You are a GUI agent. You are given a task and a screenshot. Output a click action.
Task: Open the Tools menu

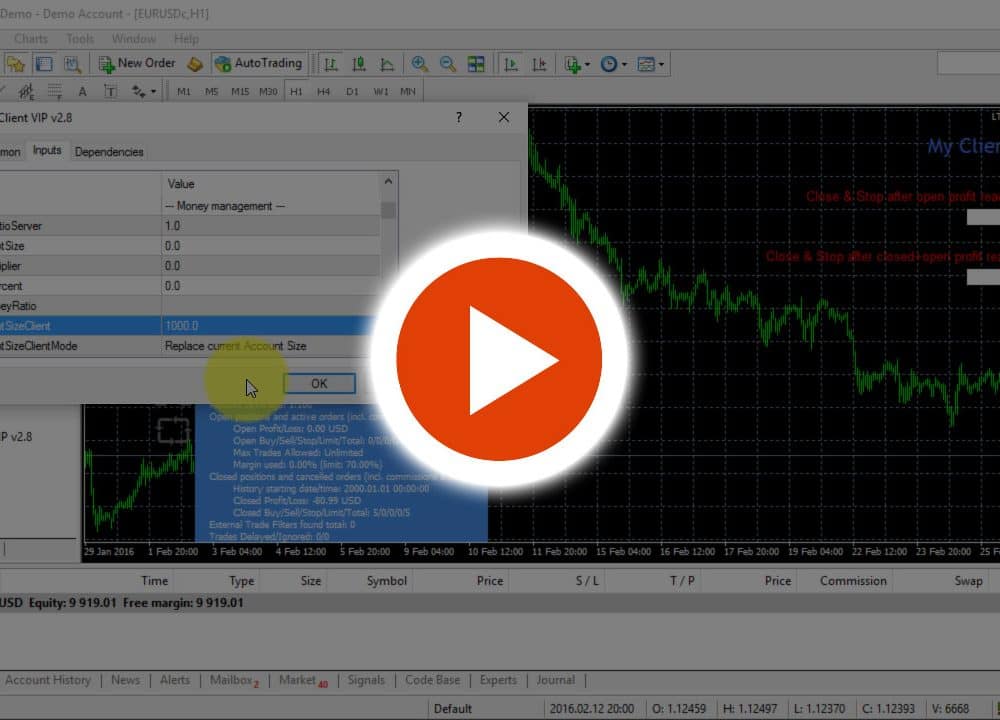80,39
